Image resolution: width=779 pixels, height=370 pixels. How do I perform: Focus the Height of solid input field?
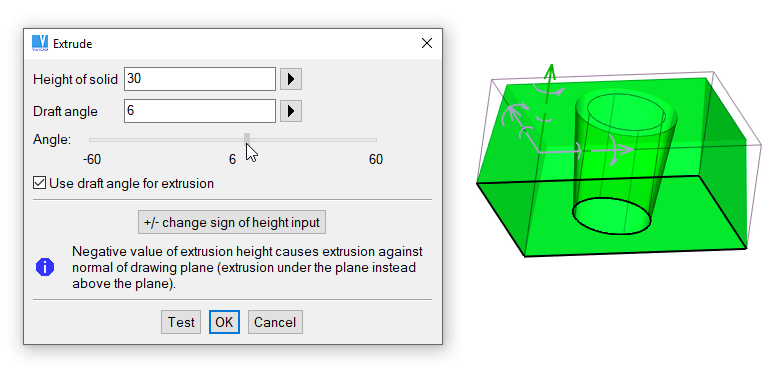200,79
